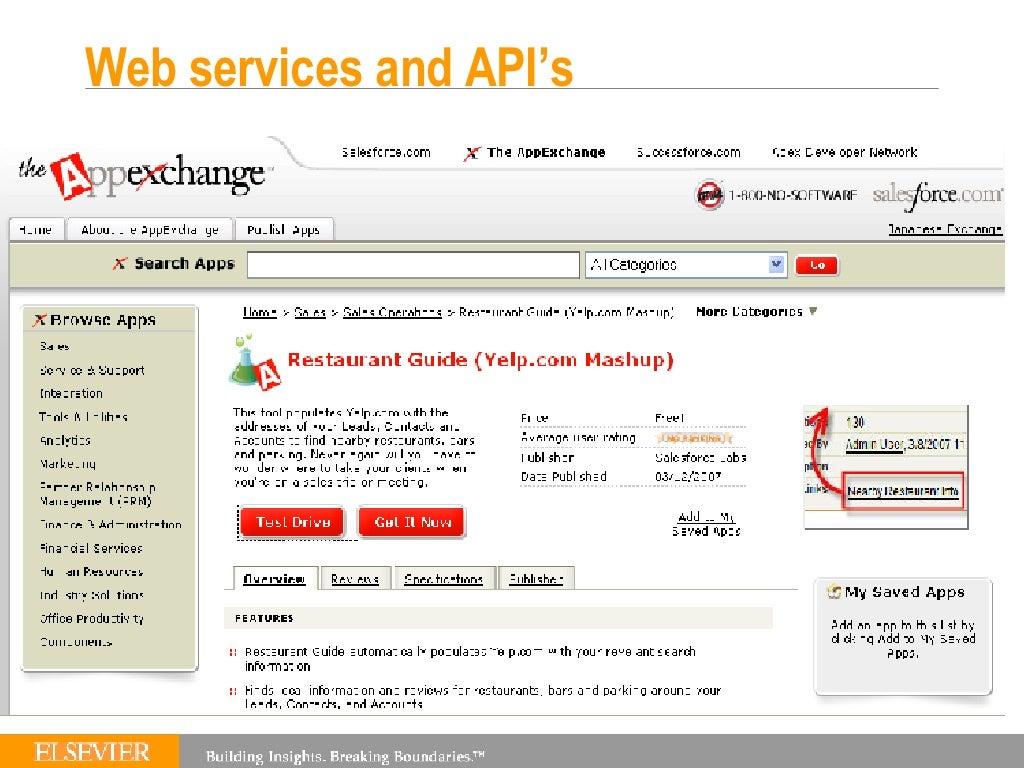
Task: Click the Home breadcrumb link
Action: click(x=260, y=312)
